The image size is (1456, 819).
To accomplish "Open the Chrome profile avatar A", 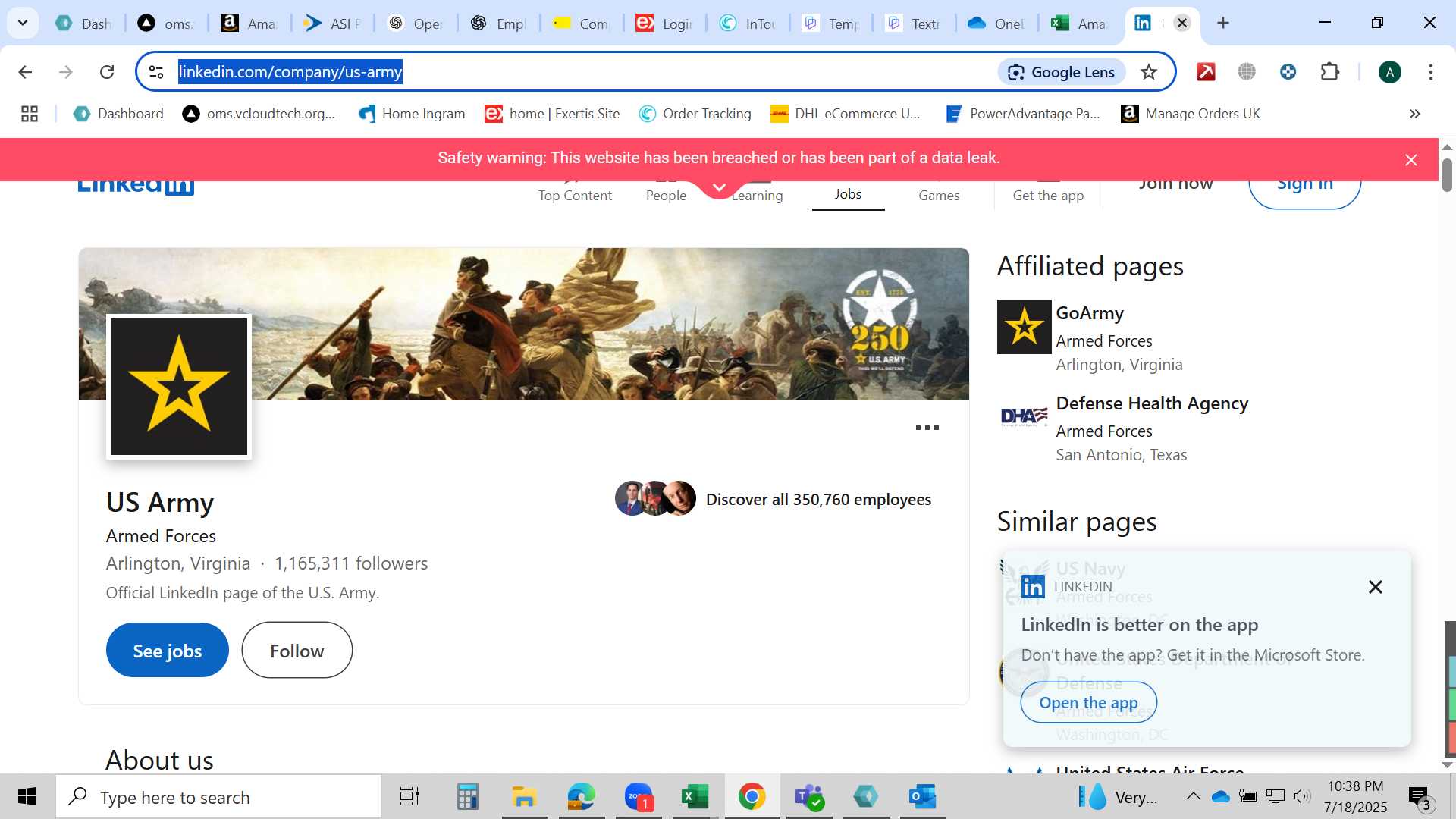I will pos(1389,72).
